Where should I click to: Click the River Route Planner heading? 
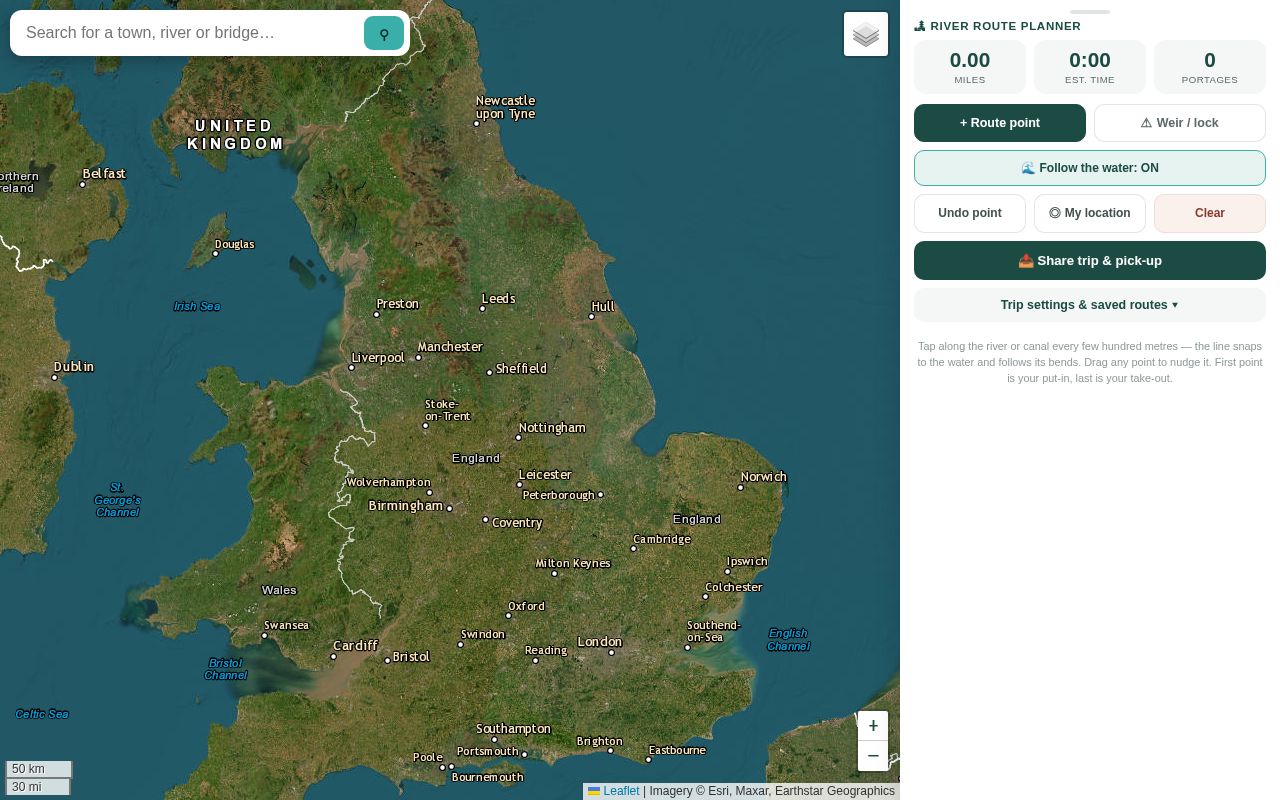998,26
